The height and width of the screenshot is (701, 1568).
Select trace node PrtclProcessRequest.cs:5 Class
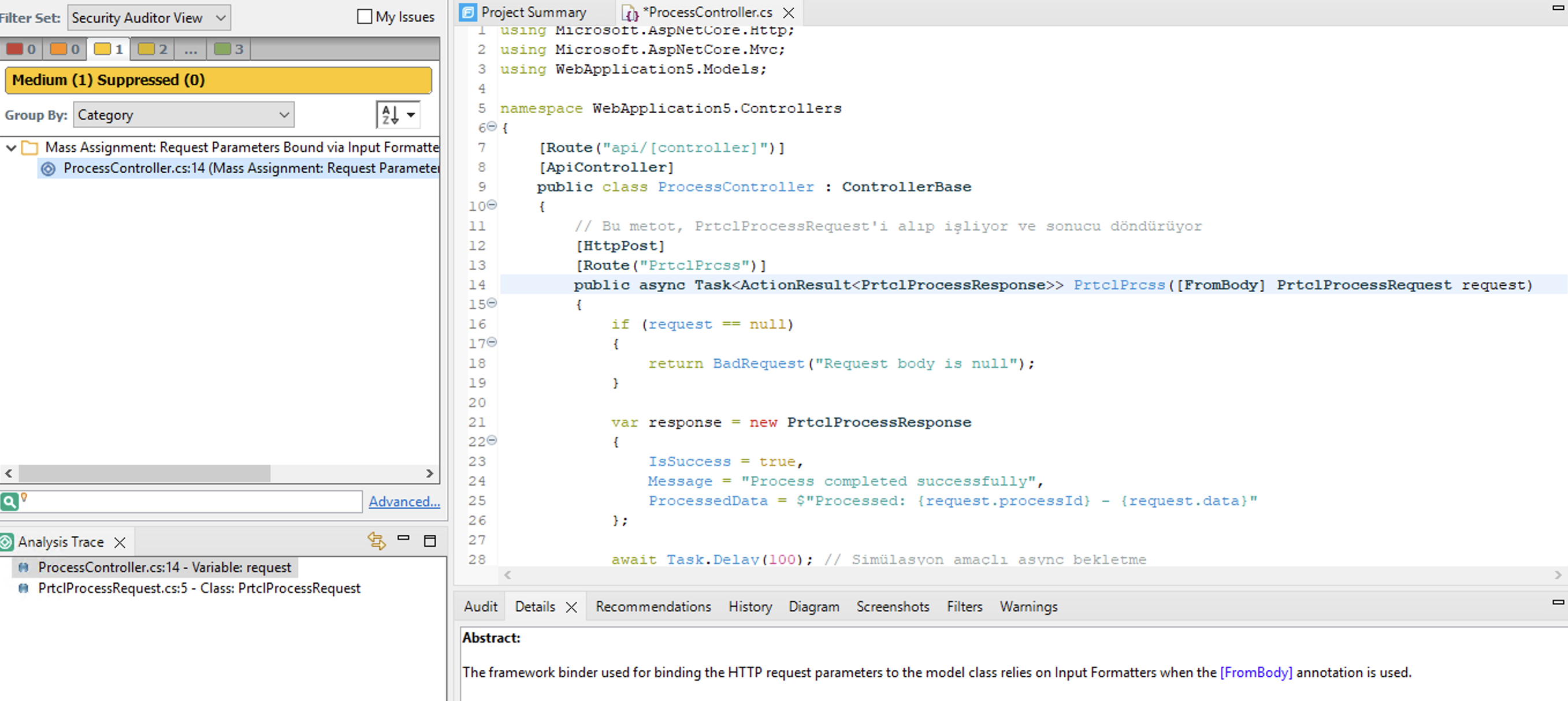click(199, 588)
